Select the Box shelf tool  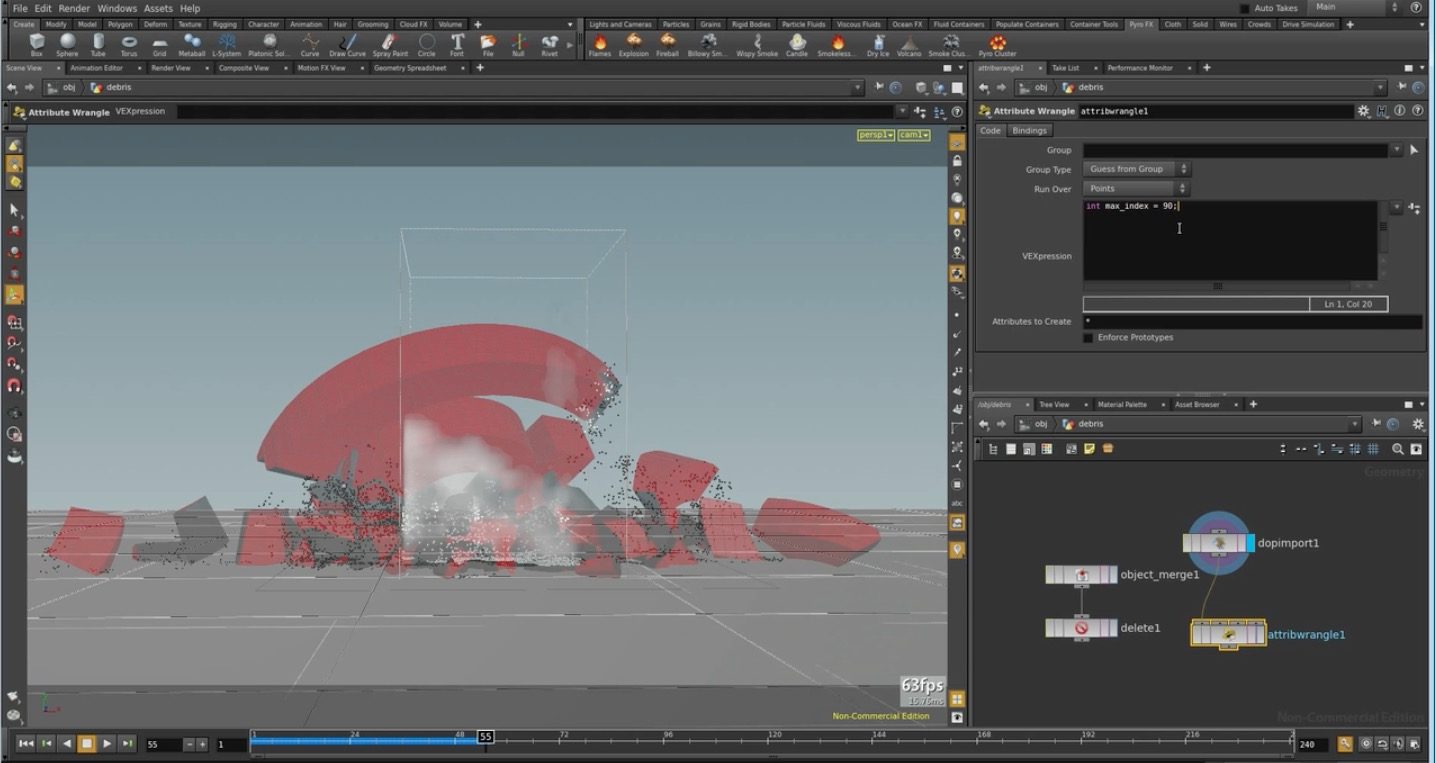point(37,45)
